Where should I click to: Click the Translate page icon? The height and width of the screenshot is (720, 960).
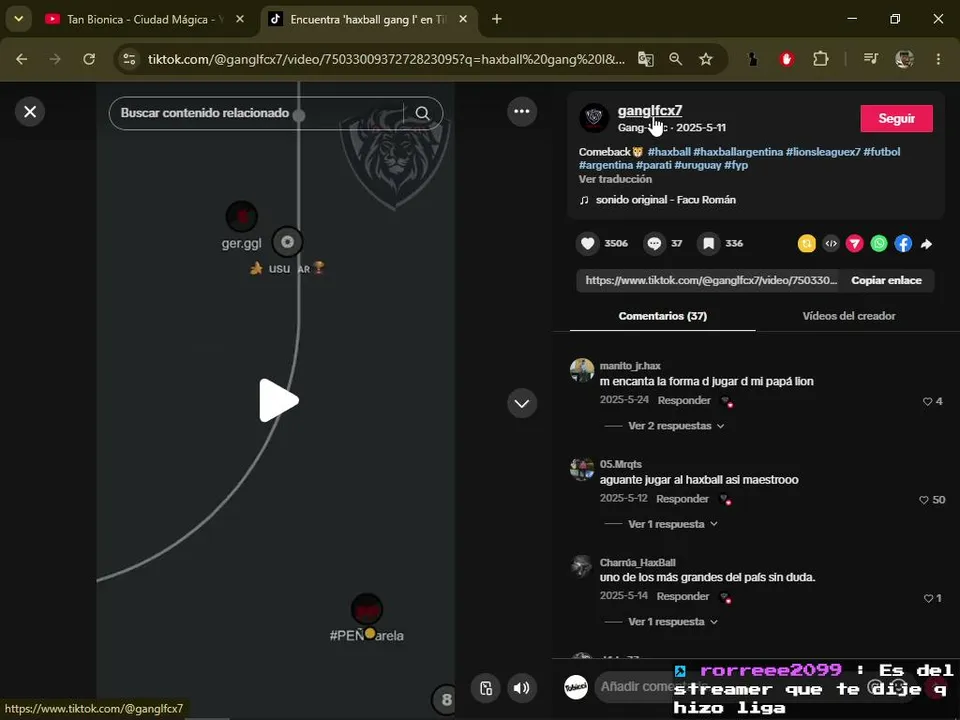click(645, 59)
